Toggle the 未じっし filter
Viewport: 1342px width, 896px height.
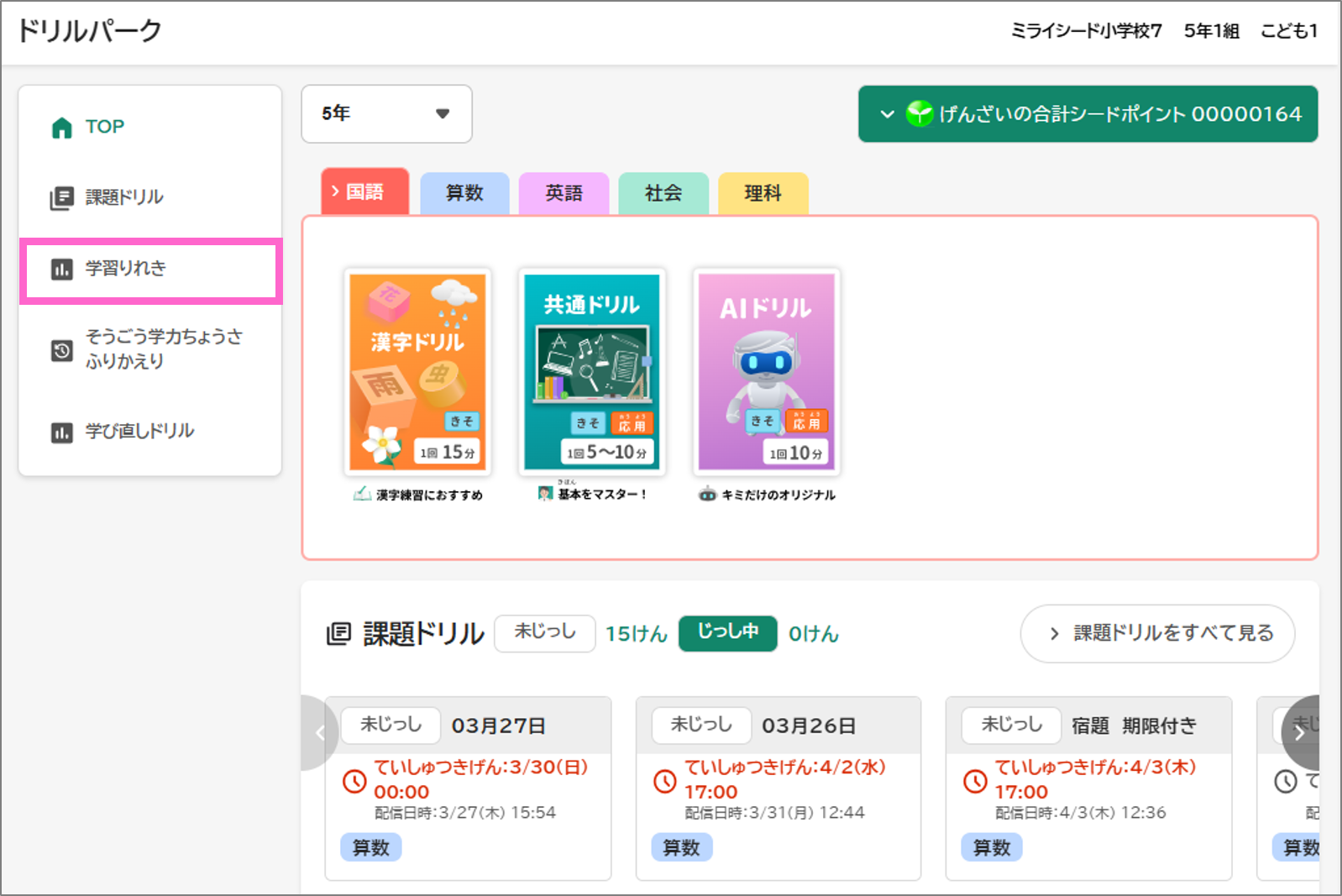click(x=545, y=632)
